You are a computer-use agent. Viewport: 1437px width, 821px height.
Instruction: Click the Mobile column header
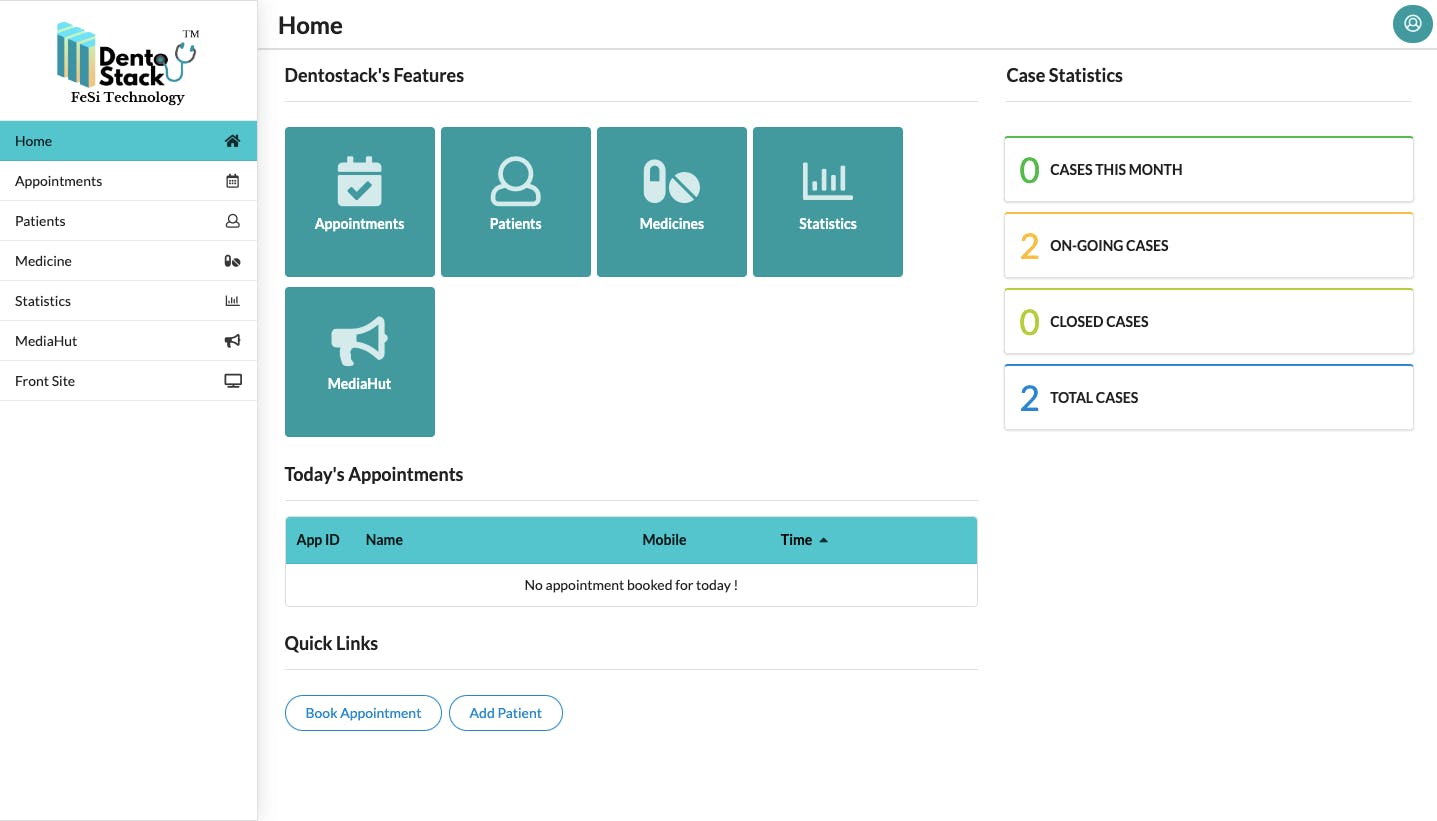(x=664, y=540)
